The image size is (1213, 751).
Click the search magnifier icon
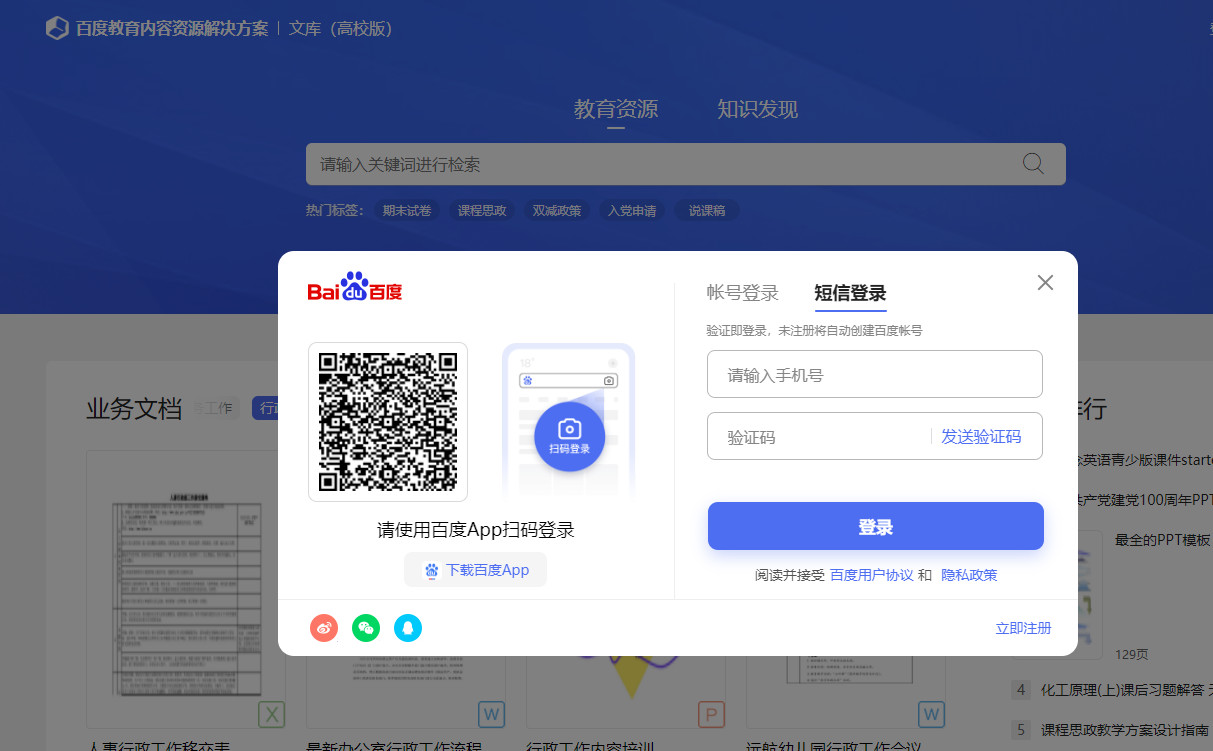pyautogui.click(x=1033, y=164)
